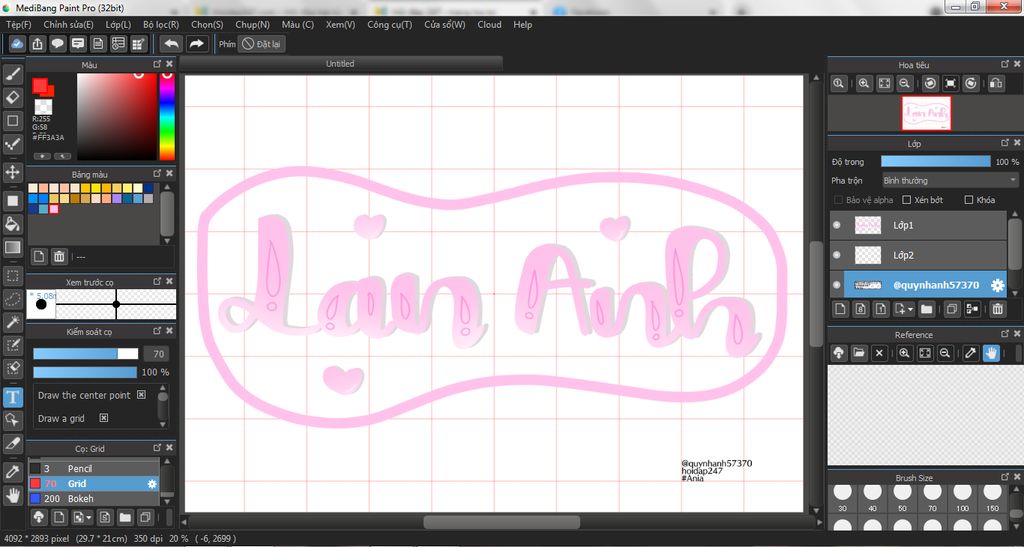
Task: Pick the Lasso selection tool
Action: [x=12, y=299]
